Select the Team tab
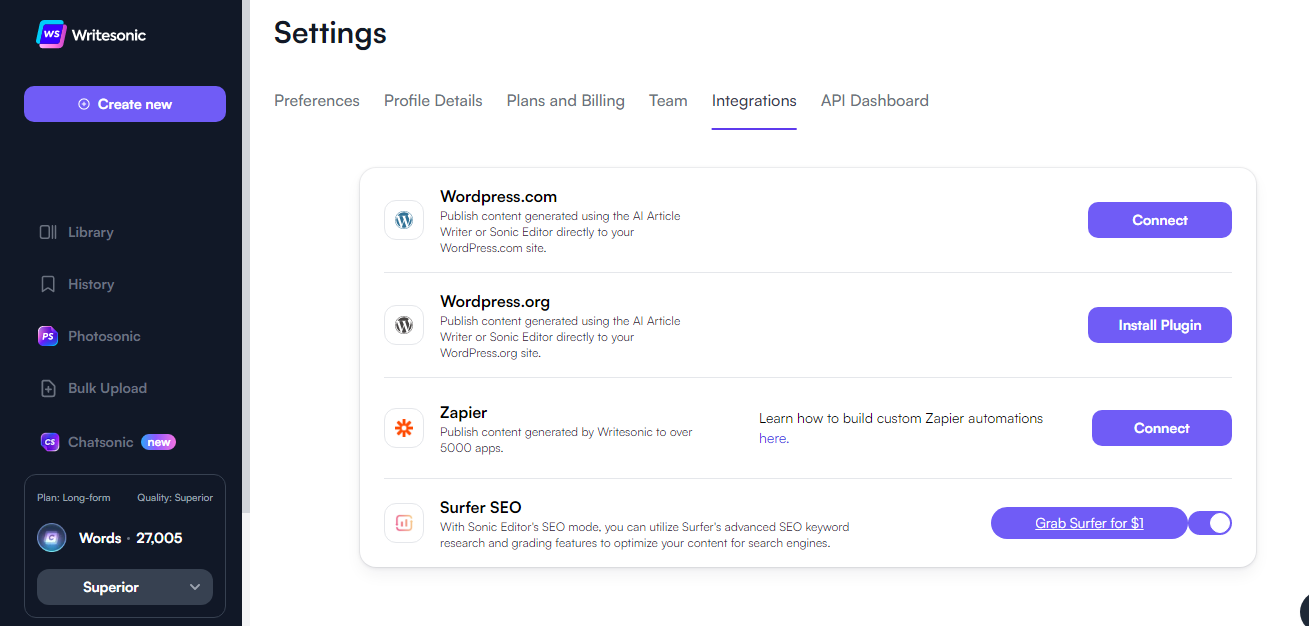Screen dimensions: 1309x626 [668, 100]
